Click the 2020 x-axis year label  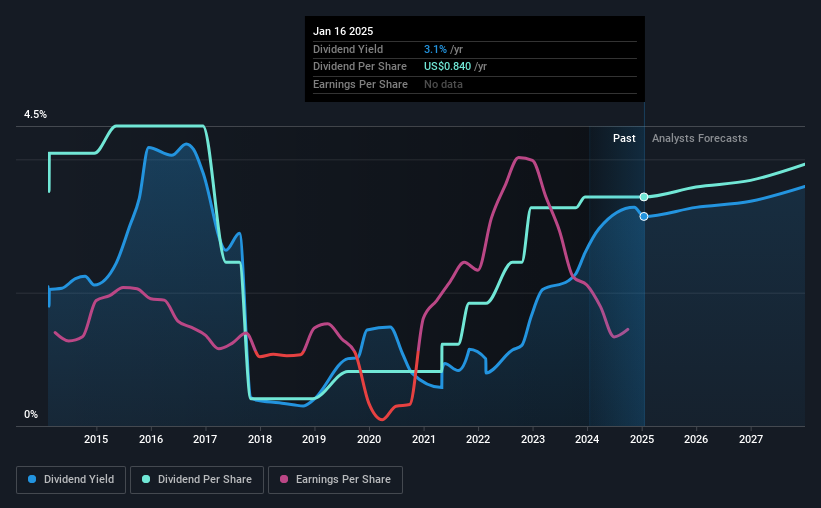[x=369, y=439]
